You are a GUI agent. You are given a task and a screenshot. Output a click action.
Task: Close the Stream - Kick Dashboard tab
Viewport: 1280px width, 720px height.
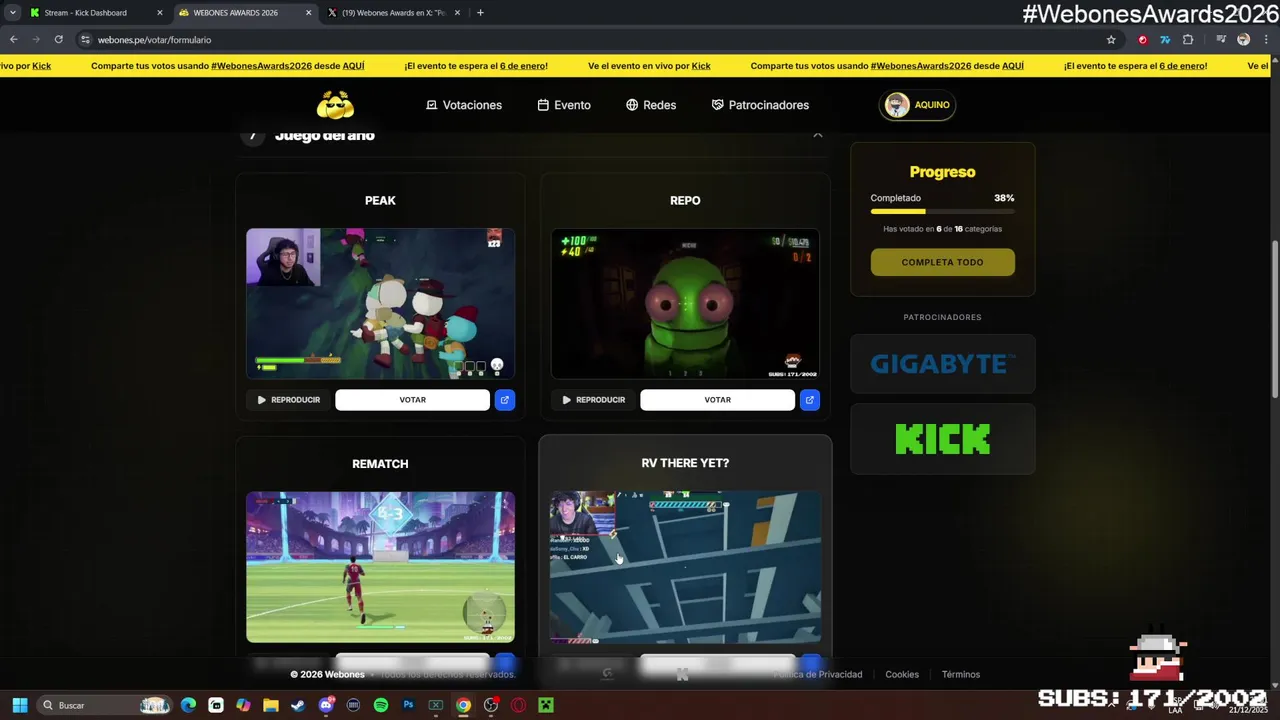(159, 13)
